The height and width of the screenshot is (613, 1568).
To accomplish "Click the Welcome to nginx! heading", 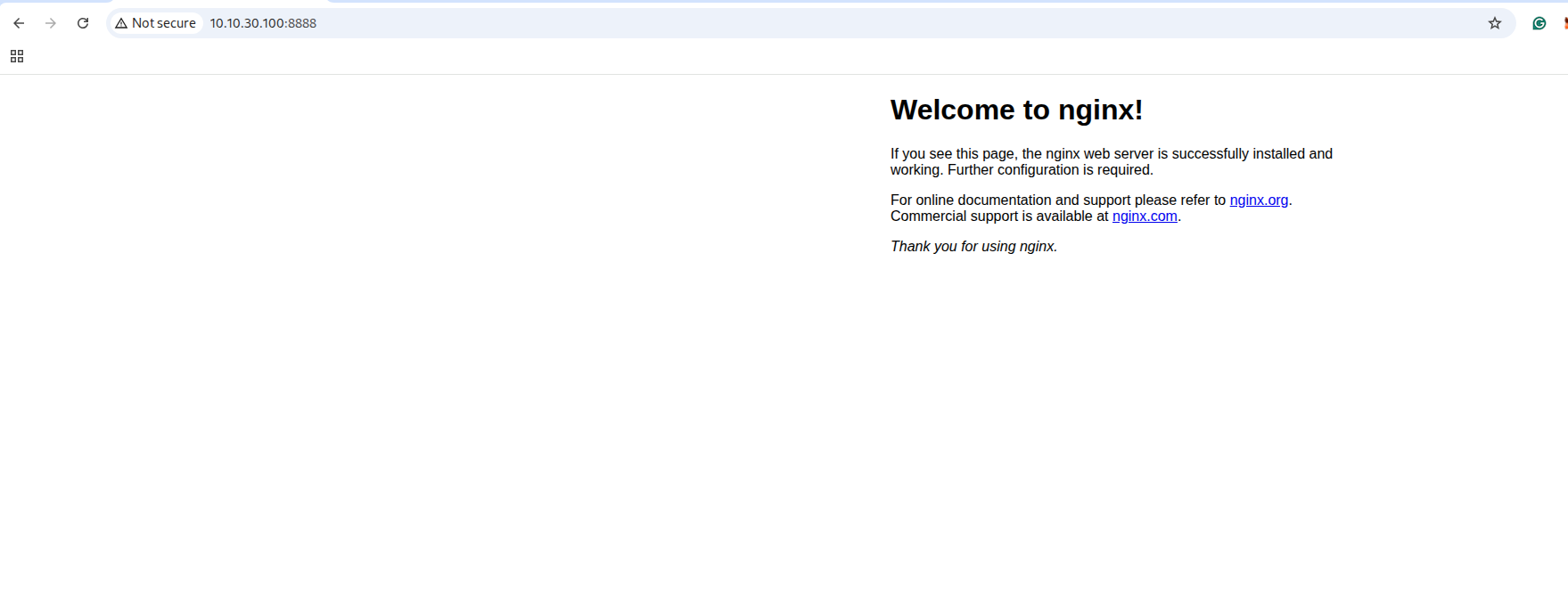I will coord(1016,110).
